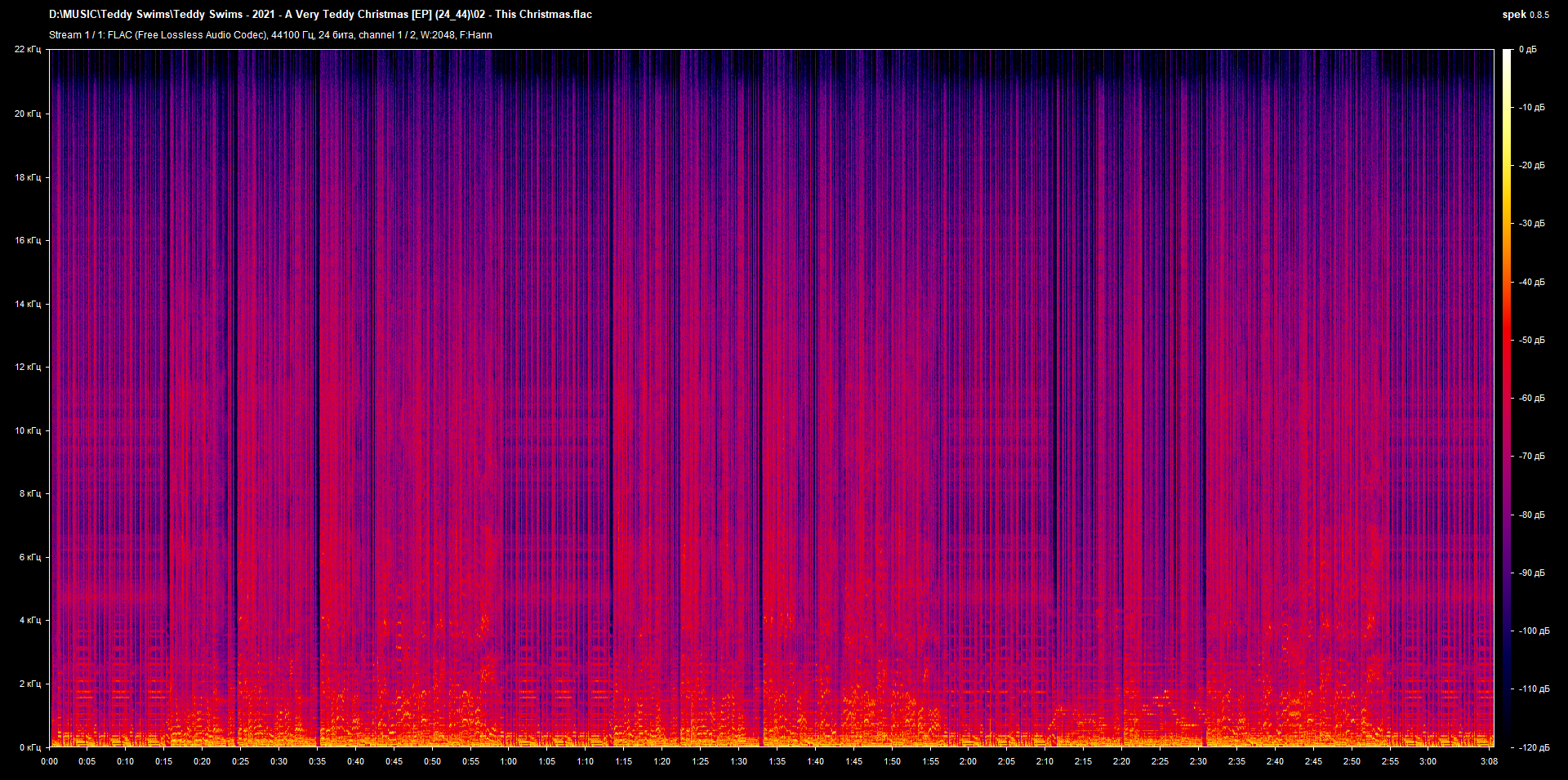Click the 2:00 time axis label

click(968, 761)
